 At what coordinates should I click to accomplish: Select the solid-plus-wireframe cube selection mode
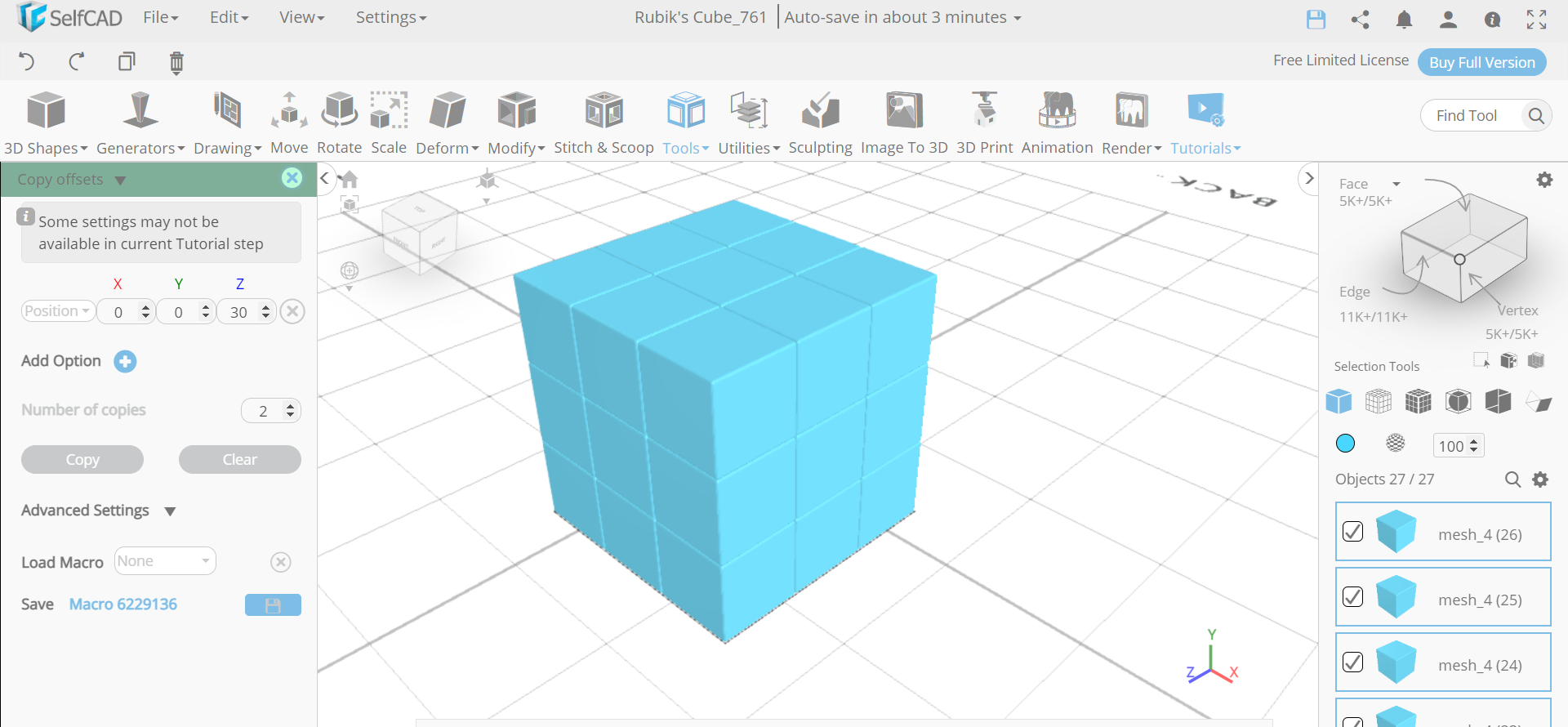1418,401
